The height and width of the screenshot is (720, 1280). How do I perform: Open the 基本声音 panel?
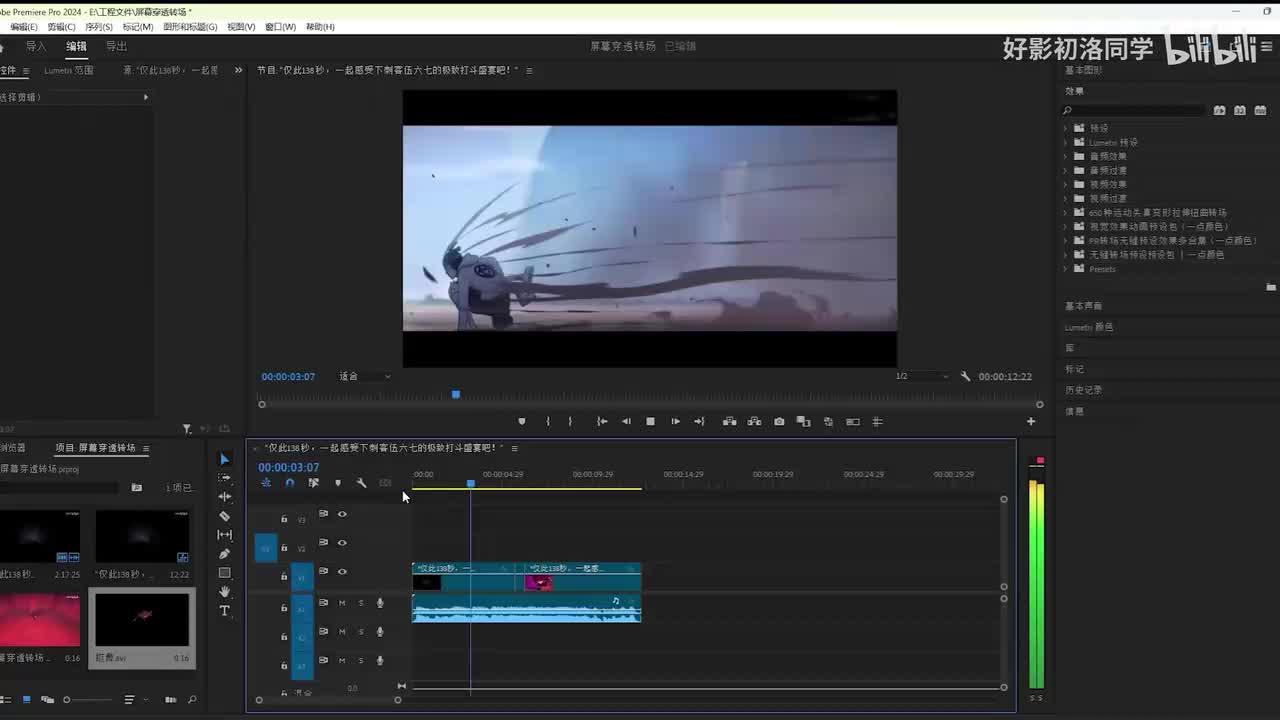click(x=1084, y=306)
